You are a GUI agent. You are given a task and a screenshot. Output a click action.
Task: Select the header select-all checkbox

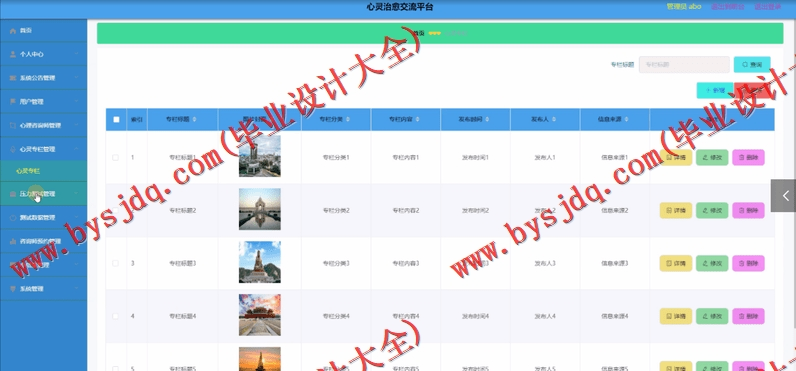coord(116,120)
